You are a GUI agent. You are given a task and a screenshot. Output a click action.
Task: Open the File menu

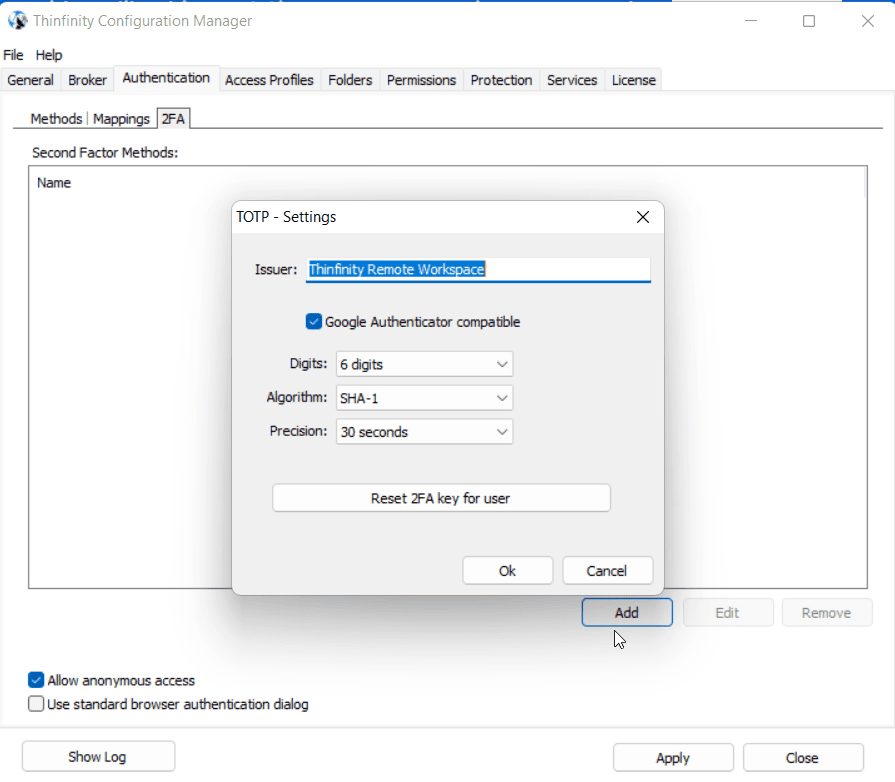(x=13, y=55)
